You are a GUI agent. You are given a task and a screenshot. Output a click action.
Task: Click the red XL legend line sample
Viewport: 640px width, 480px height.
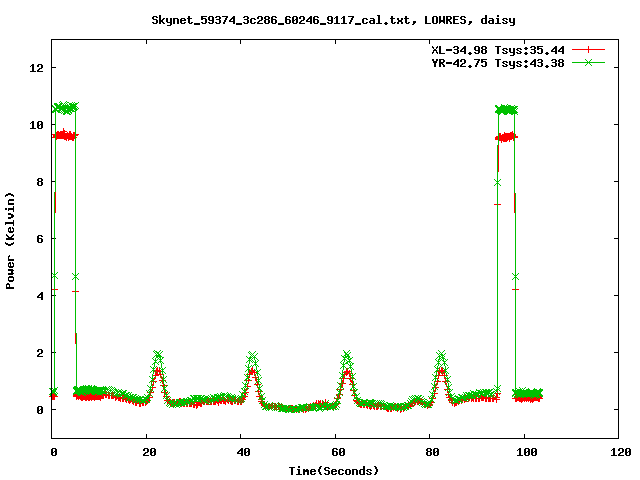click(x=588, y=50)
